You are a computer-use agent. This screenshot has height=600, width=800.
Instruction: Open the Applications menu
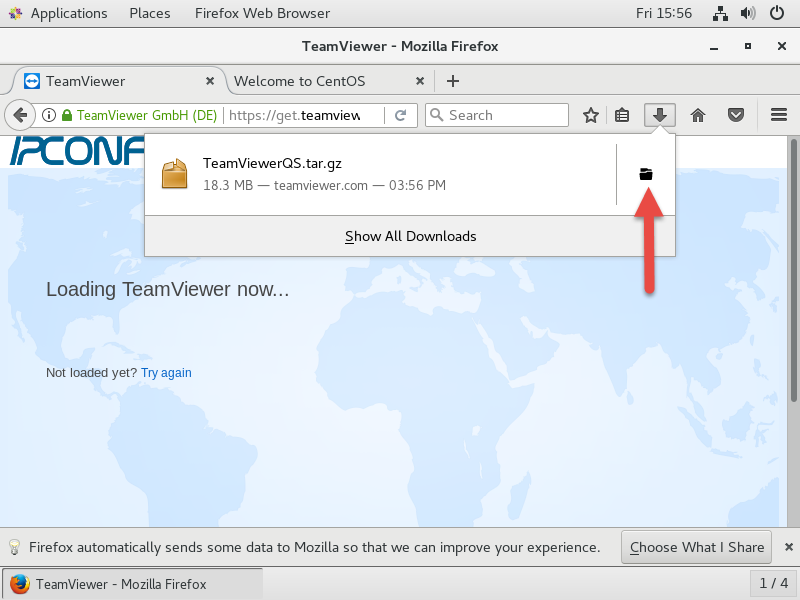click(69, 13)
